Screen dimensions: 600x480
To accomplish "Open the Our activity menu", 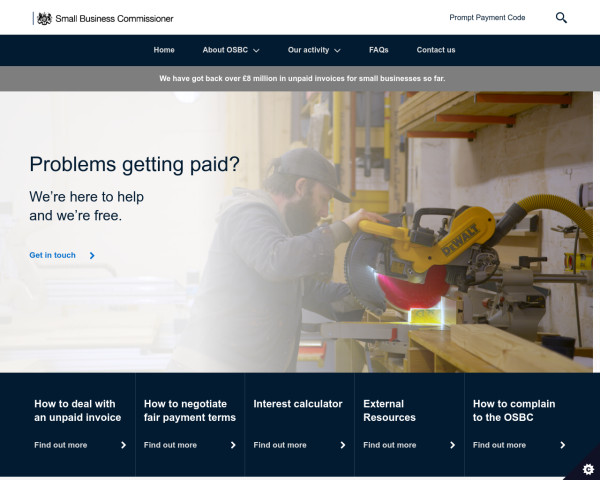I will (308, 50).
